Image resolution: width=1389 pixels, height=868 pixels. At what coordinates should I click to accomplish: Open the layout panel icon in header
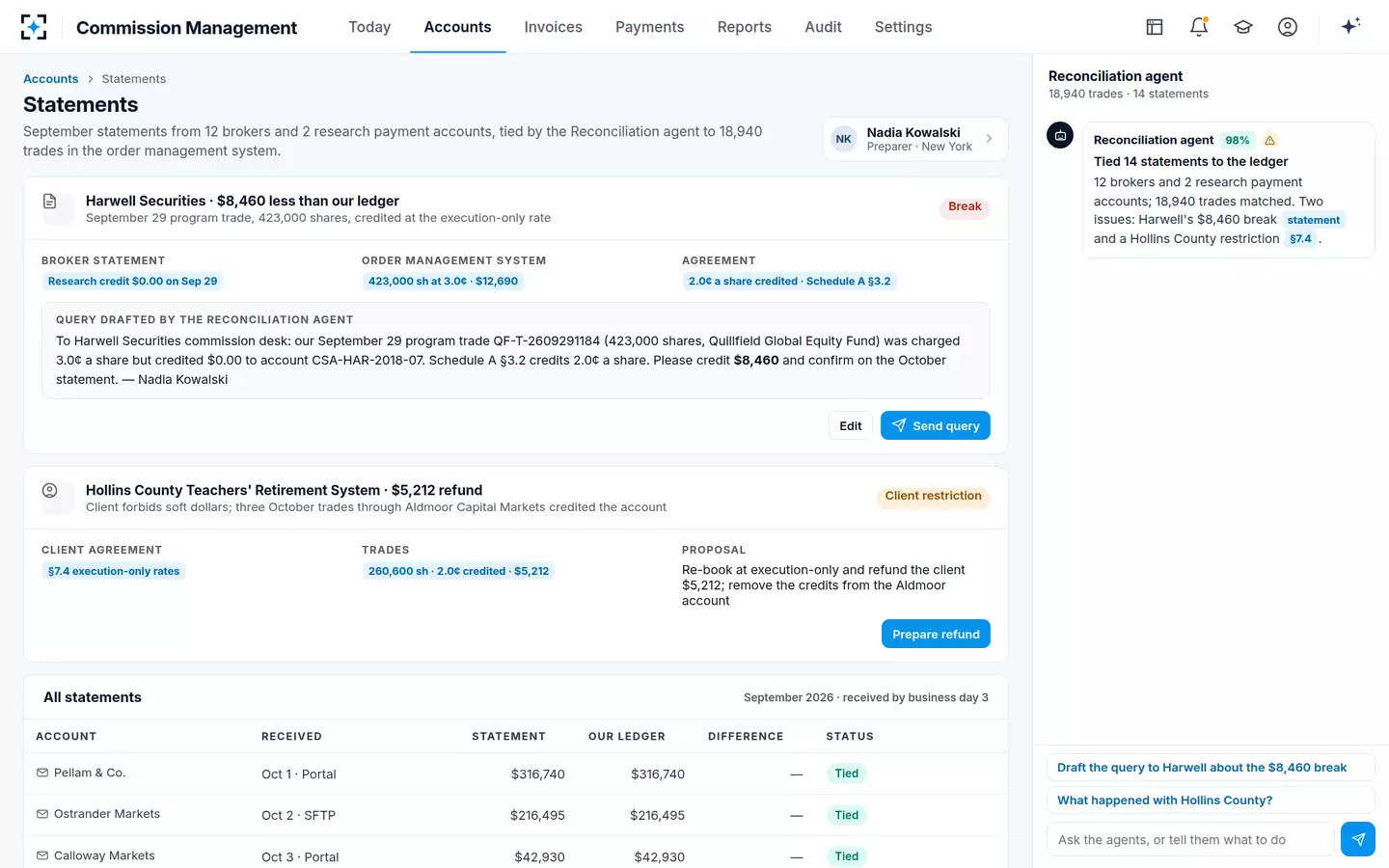pyautogui.click(x=1155, y=27)
